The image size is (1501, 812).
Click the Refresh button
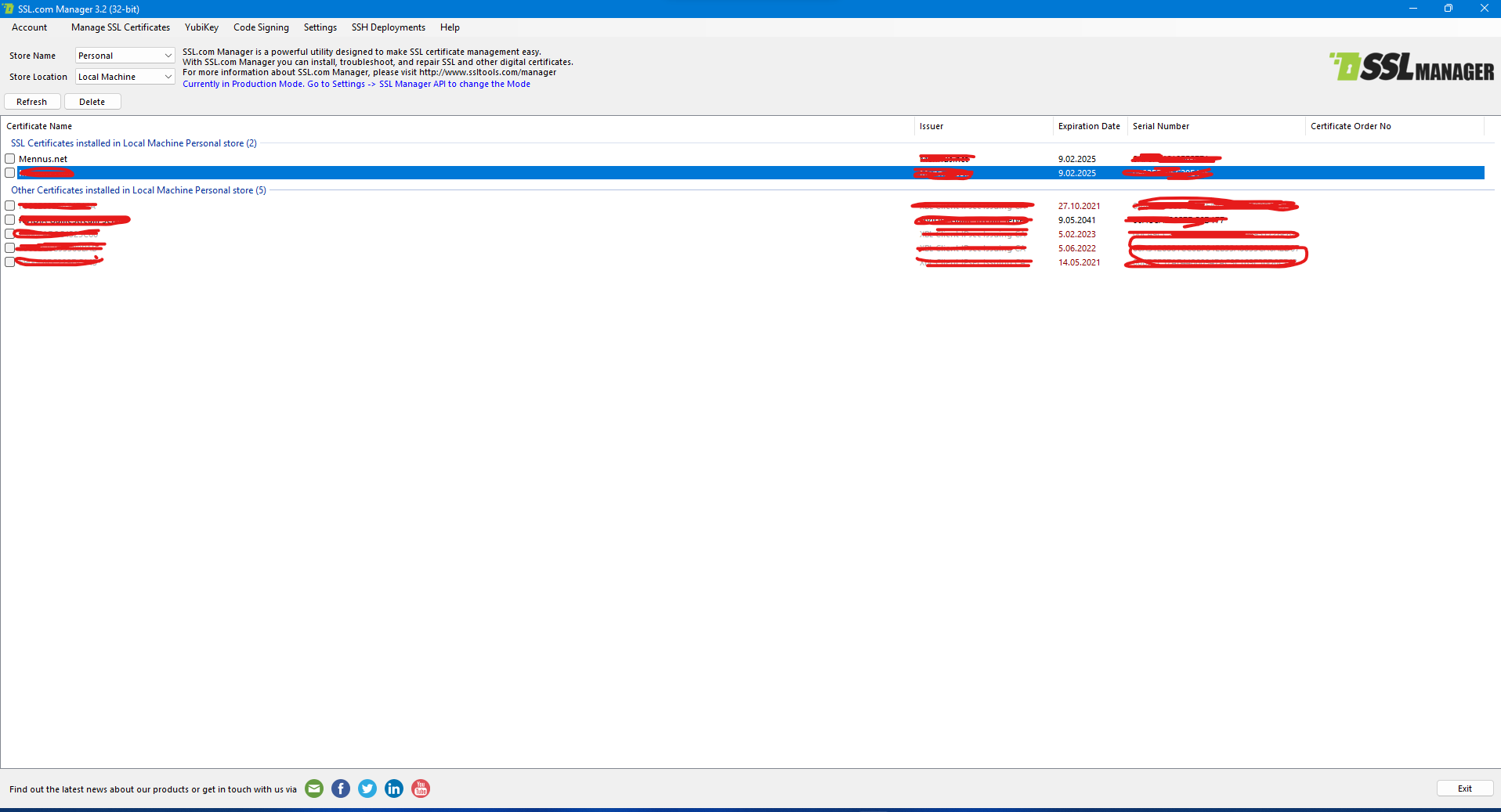[32, 102]
